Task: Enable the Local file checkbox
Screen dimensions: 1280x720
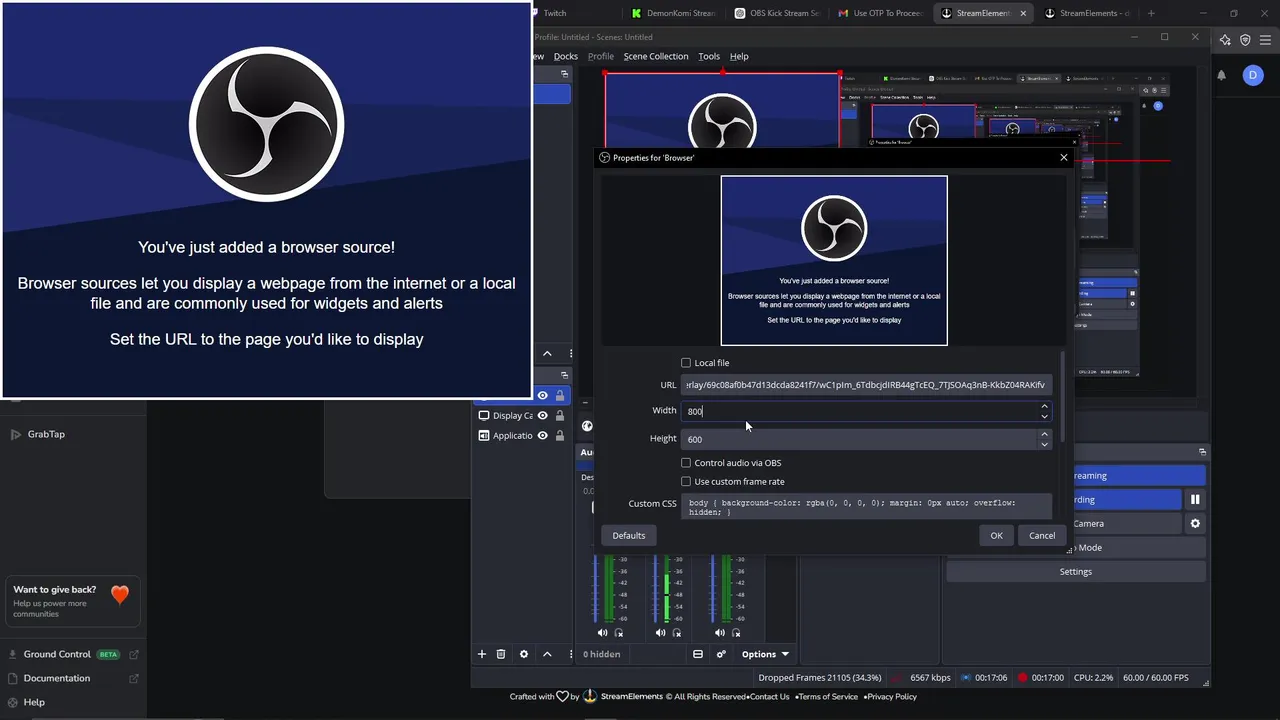Action: [x=686, y=363]
